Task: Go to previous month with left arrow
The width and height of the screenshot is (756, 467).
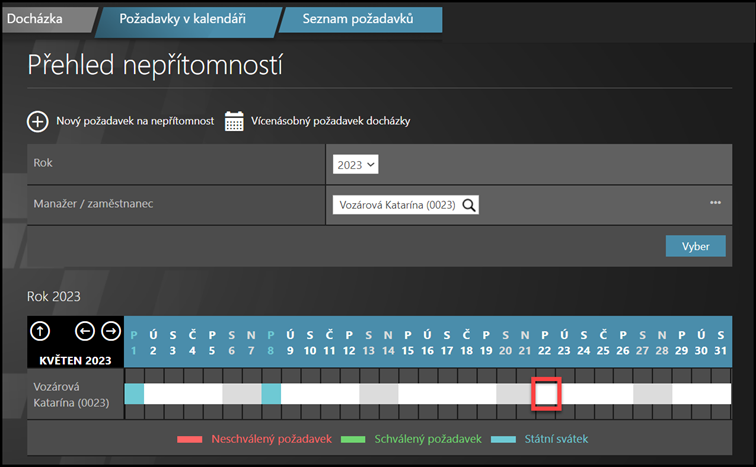Action: (x=85, y=331)
